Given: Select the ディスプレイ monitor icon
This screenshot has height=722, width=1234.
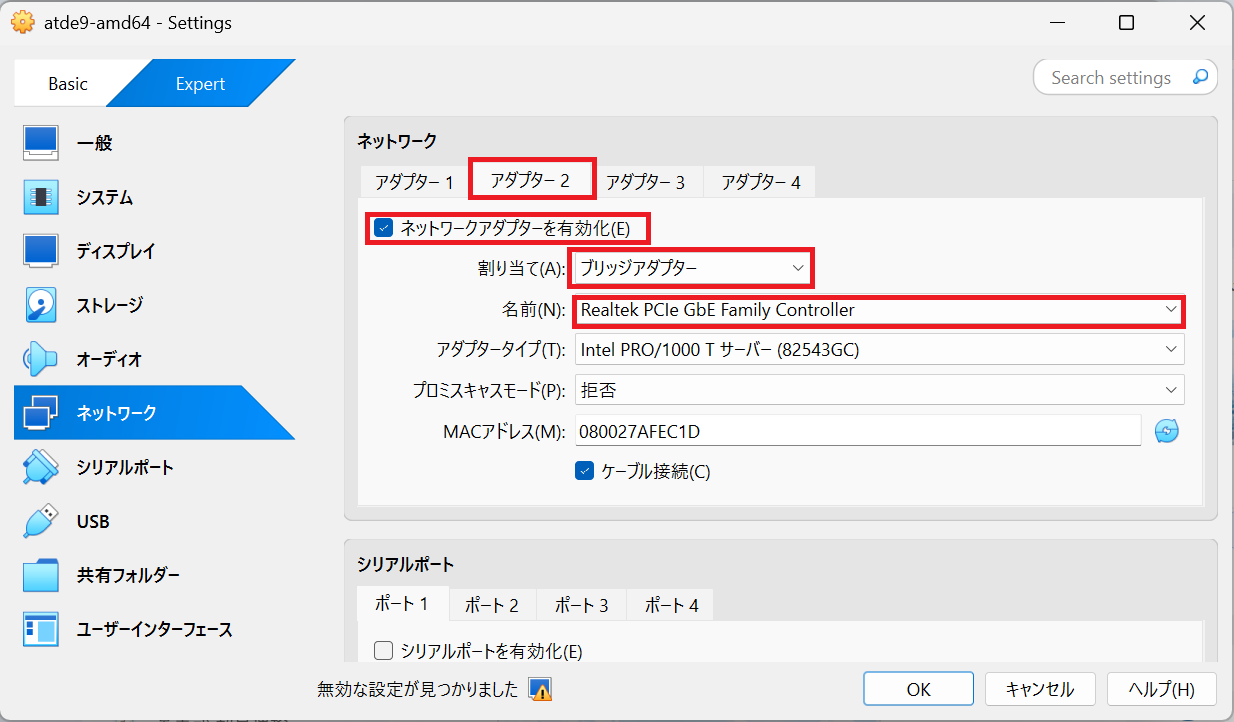Looking at the screenshot, I should (41, 251).
